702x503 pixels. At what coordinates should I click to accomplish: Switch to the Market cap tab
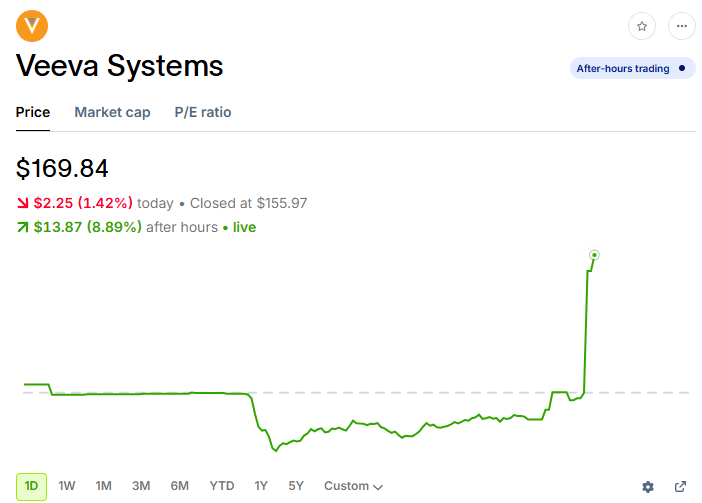pos(112,112)
